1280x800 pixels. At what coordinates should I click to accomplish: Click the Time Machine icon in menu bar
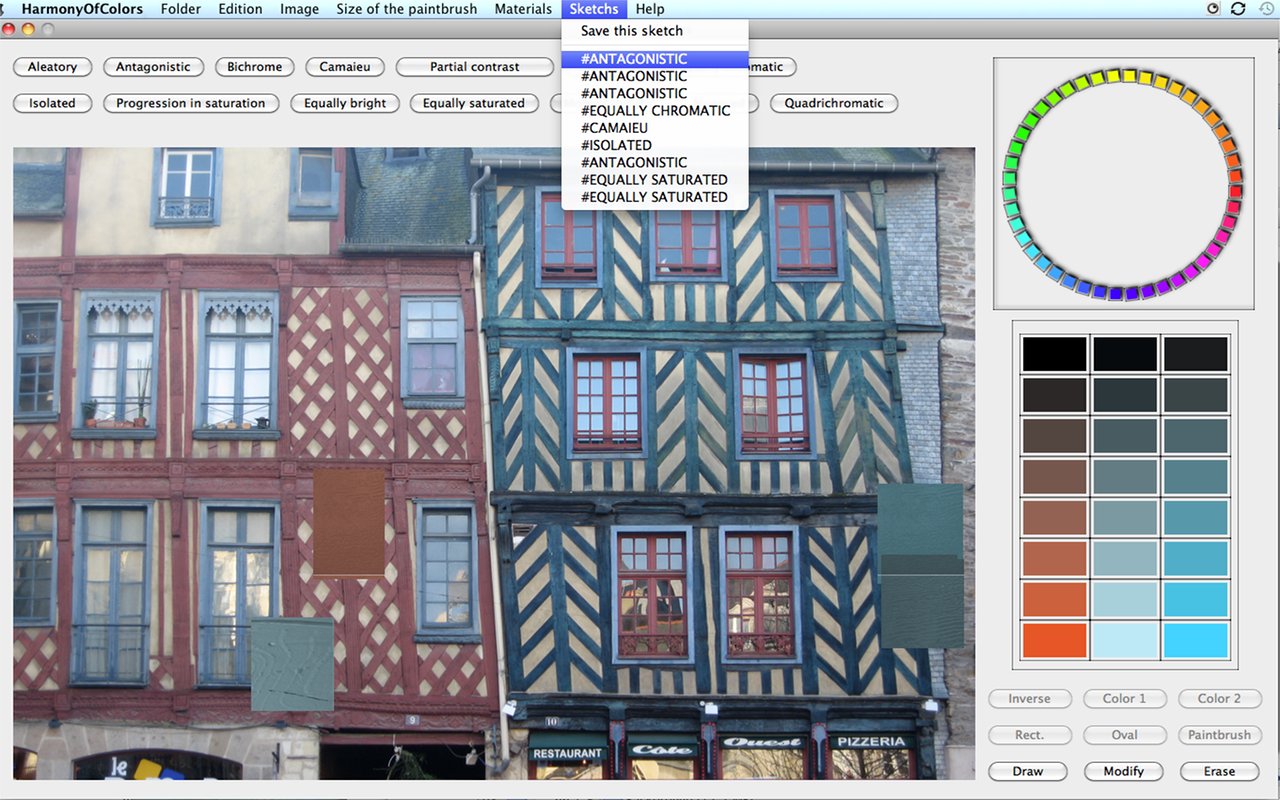click(1265, 9)
